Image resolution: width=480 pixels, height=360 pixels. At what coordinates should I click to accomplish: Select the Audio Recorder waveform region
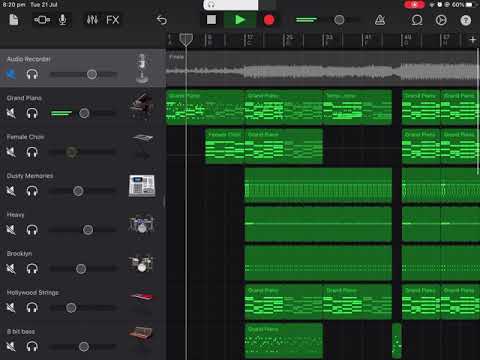click(x=323, y=68)
